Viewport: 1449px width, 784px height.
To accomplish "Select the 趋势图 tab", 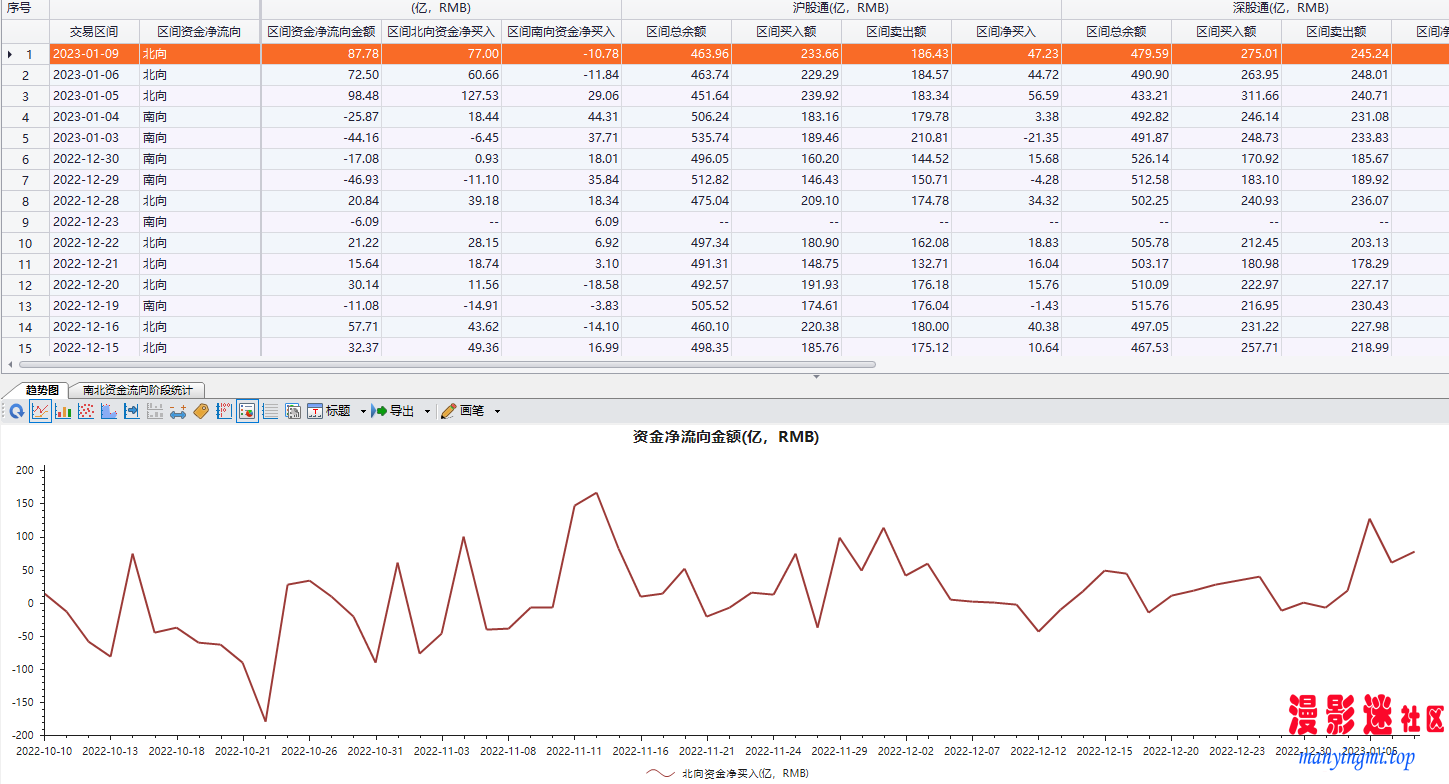I will point(42,390).
